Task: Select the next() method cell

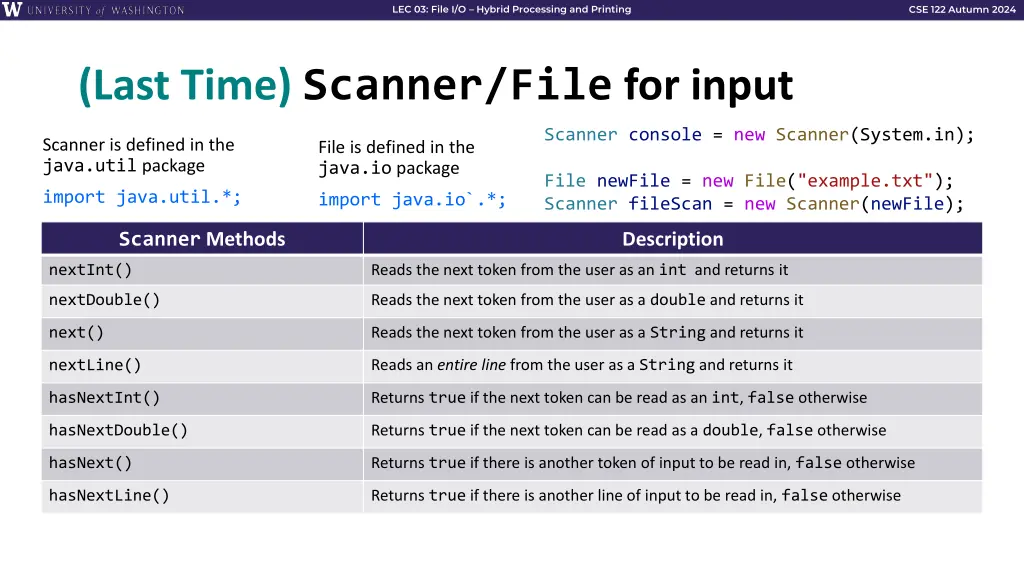Action: (202, 333)
